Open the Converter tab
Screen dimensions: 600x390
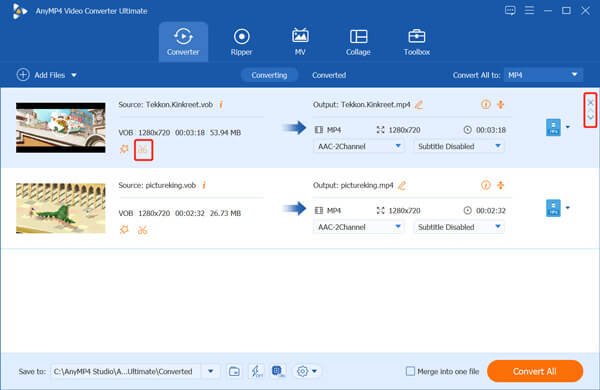[183, 42]
